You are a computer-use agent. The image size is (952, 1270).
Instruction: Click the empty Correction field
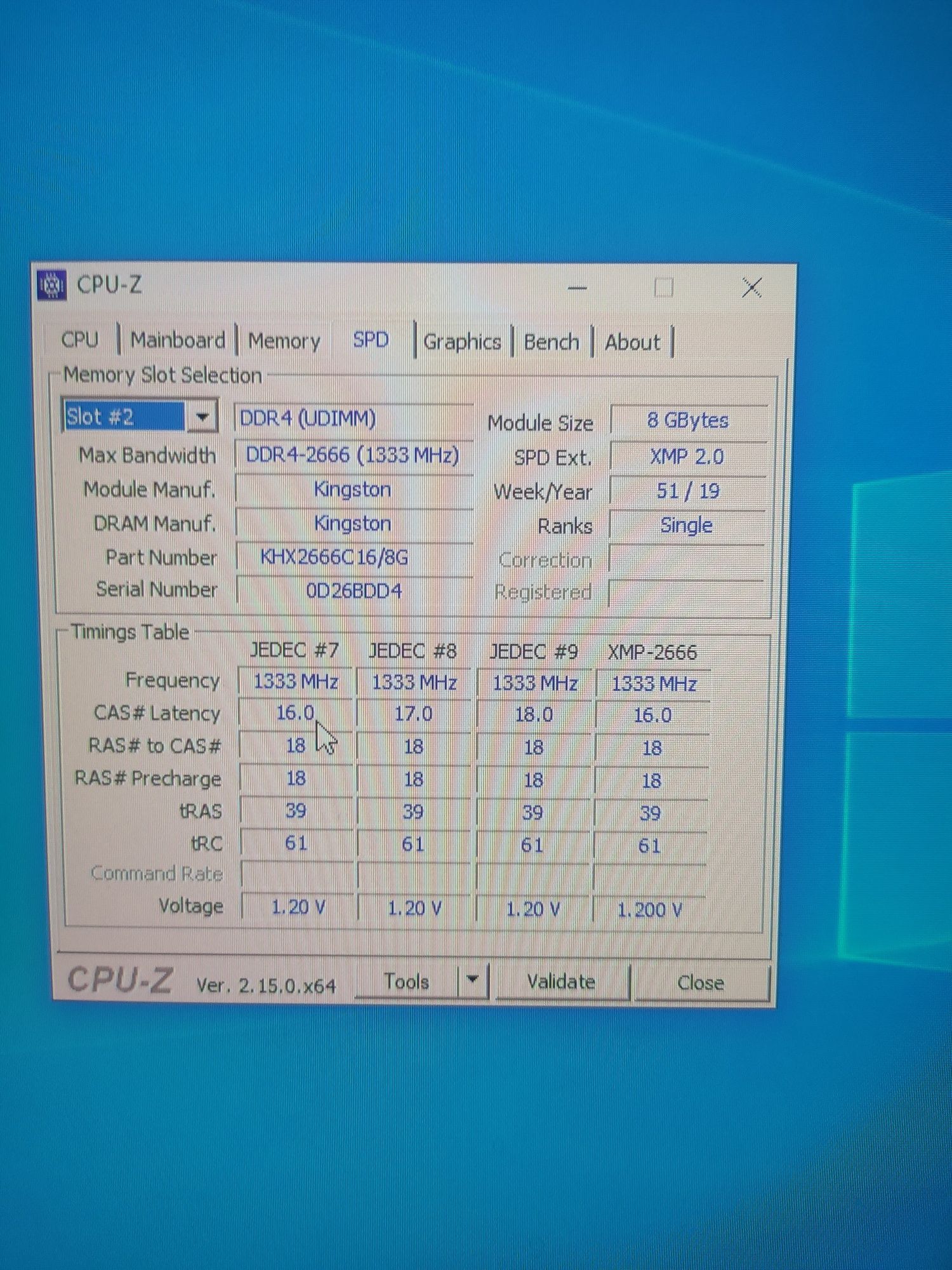pos(687,559)
